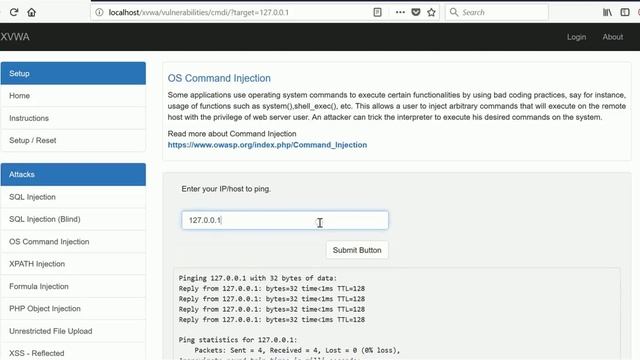Open XSS - Reflected attack page

[73, 352]
